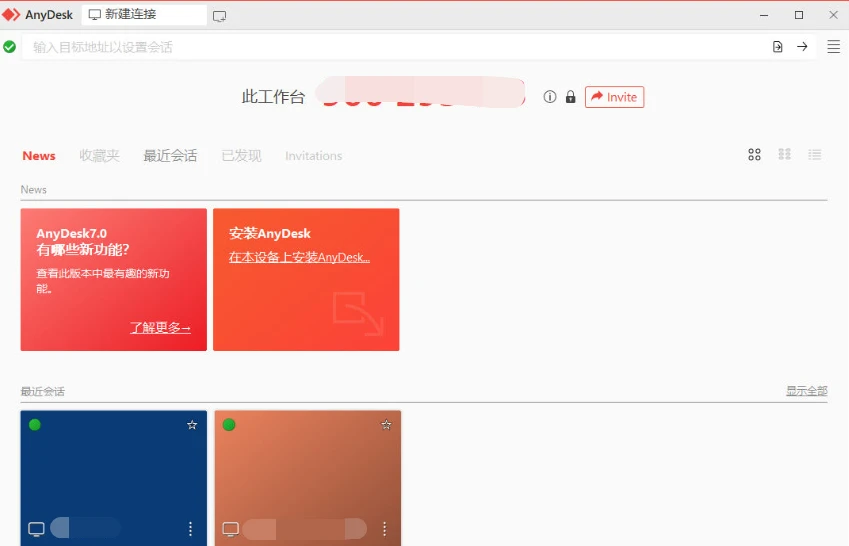This screenshot has width=849, height=546.
Task: Open new session tab icon in title bar
Action: pyautogui.click(x=220, y=16)
